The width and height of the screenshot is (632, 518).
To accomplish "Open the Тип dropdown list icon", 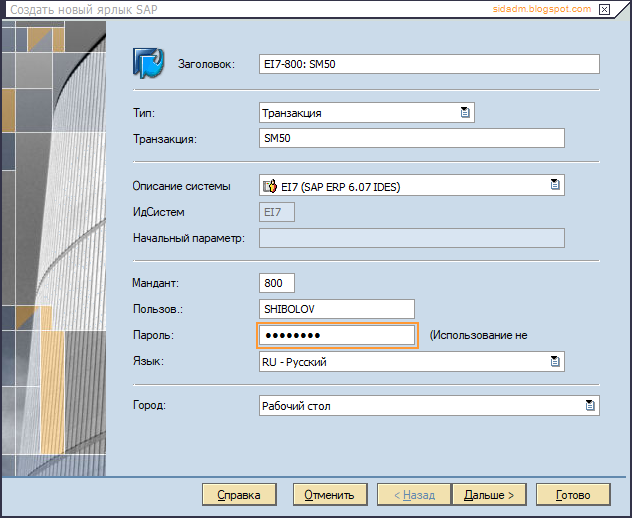I will click(465, 112).
